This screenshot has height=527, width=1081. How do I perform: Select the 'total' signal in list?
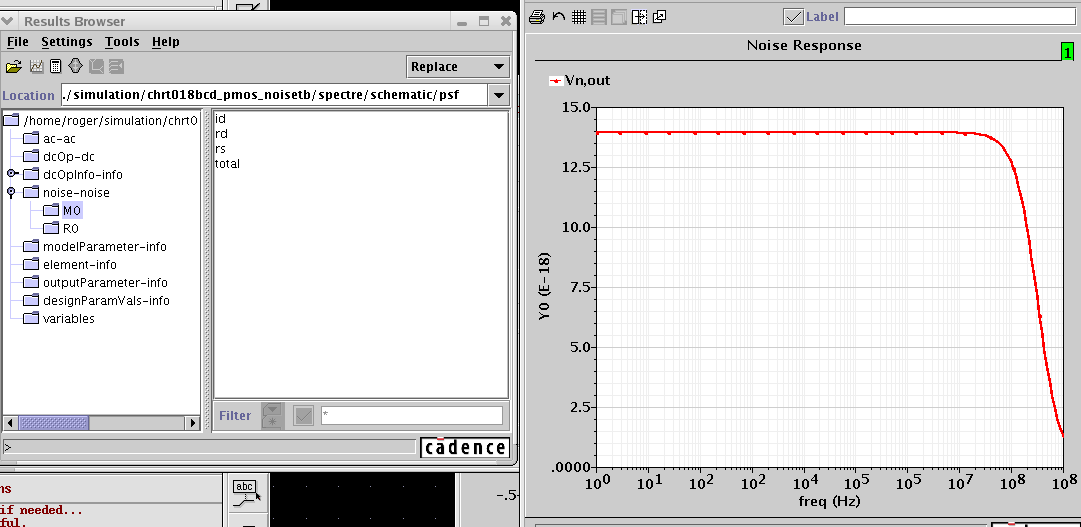tap(228, 164)
